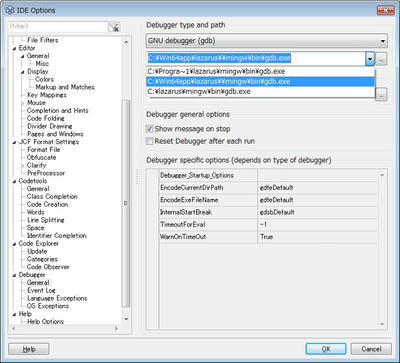Open Language Exceptions settings page
The image size is (400, 363).
point(57,298)
